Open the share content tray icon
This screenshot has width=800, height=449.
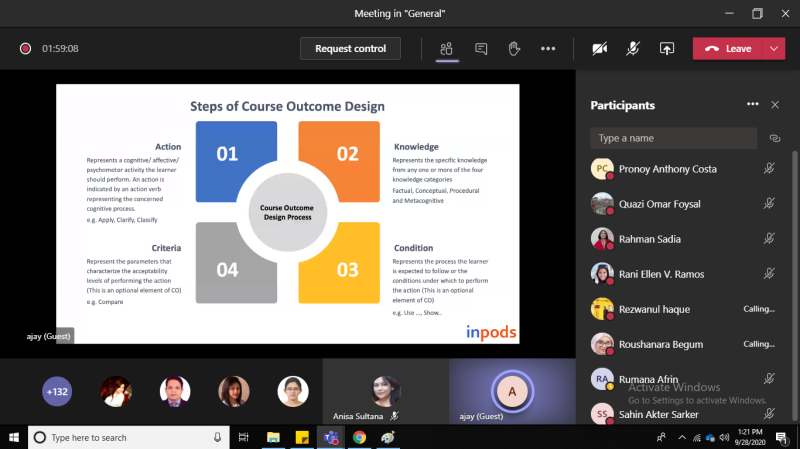pyautogui.click(x=666, y=48)
